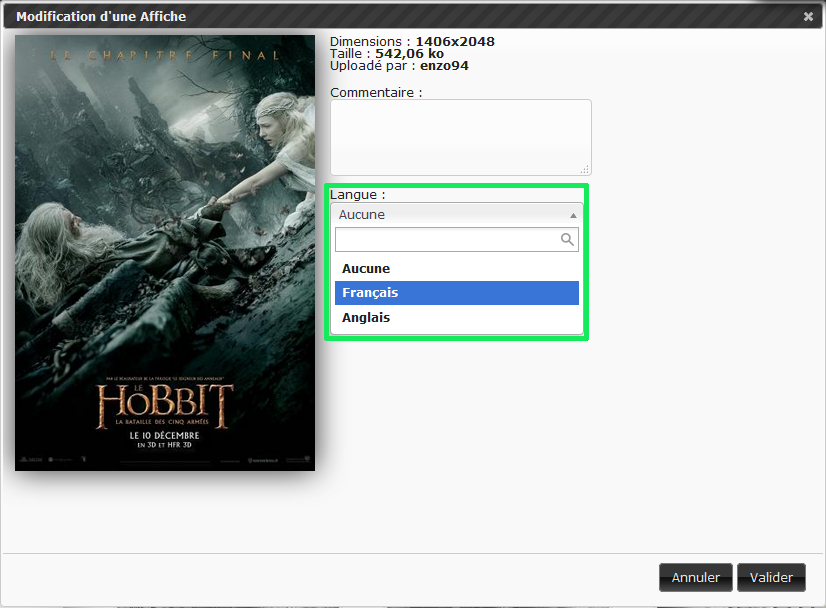Click the Commentaire : label
826x608 pixels.
tap(376, 93)
